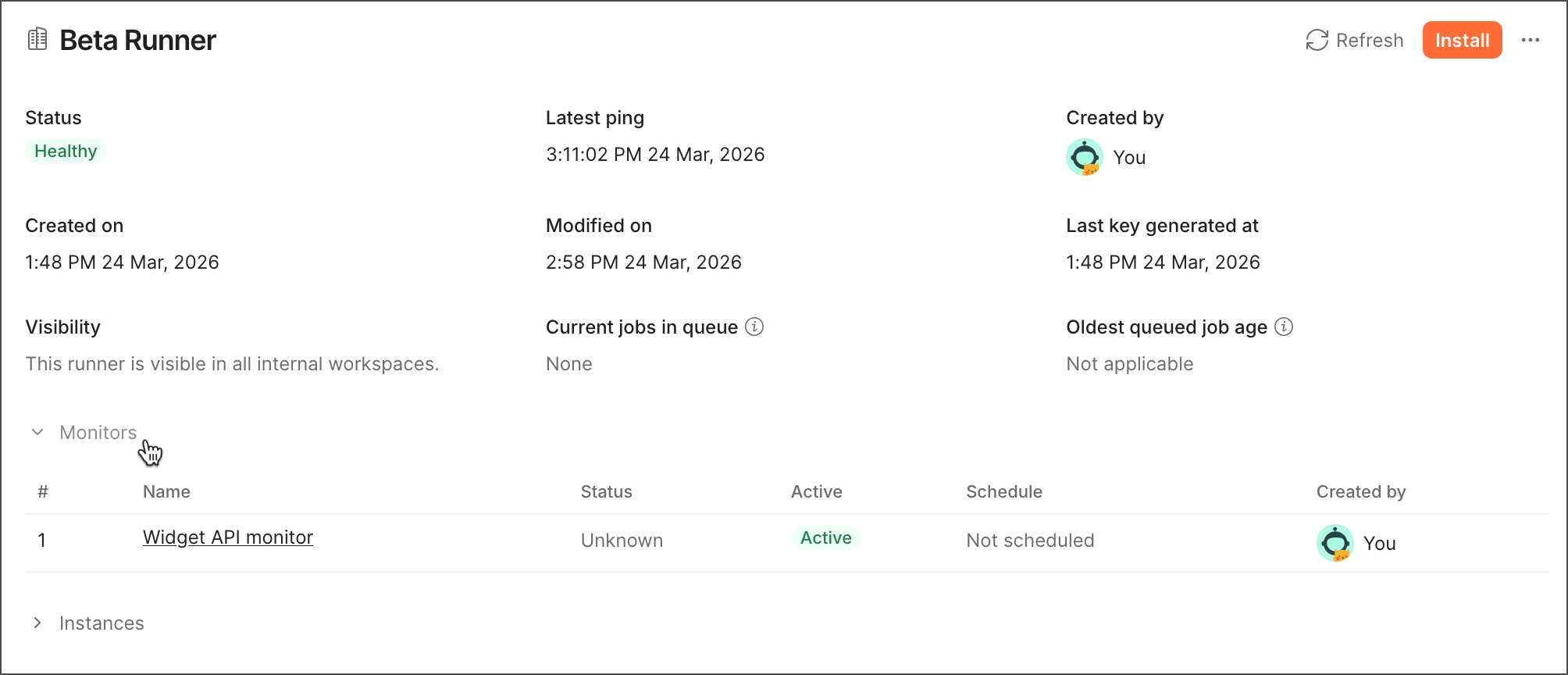Open the Widget API monitor link
This screenshot has width=1568, height=675.
click(x=227, y=537)
